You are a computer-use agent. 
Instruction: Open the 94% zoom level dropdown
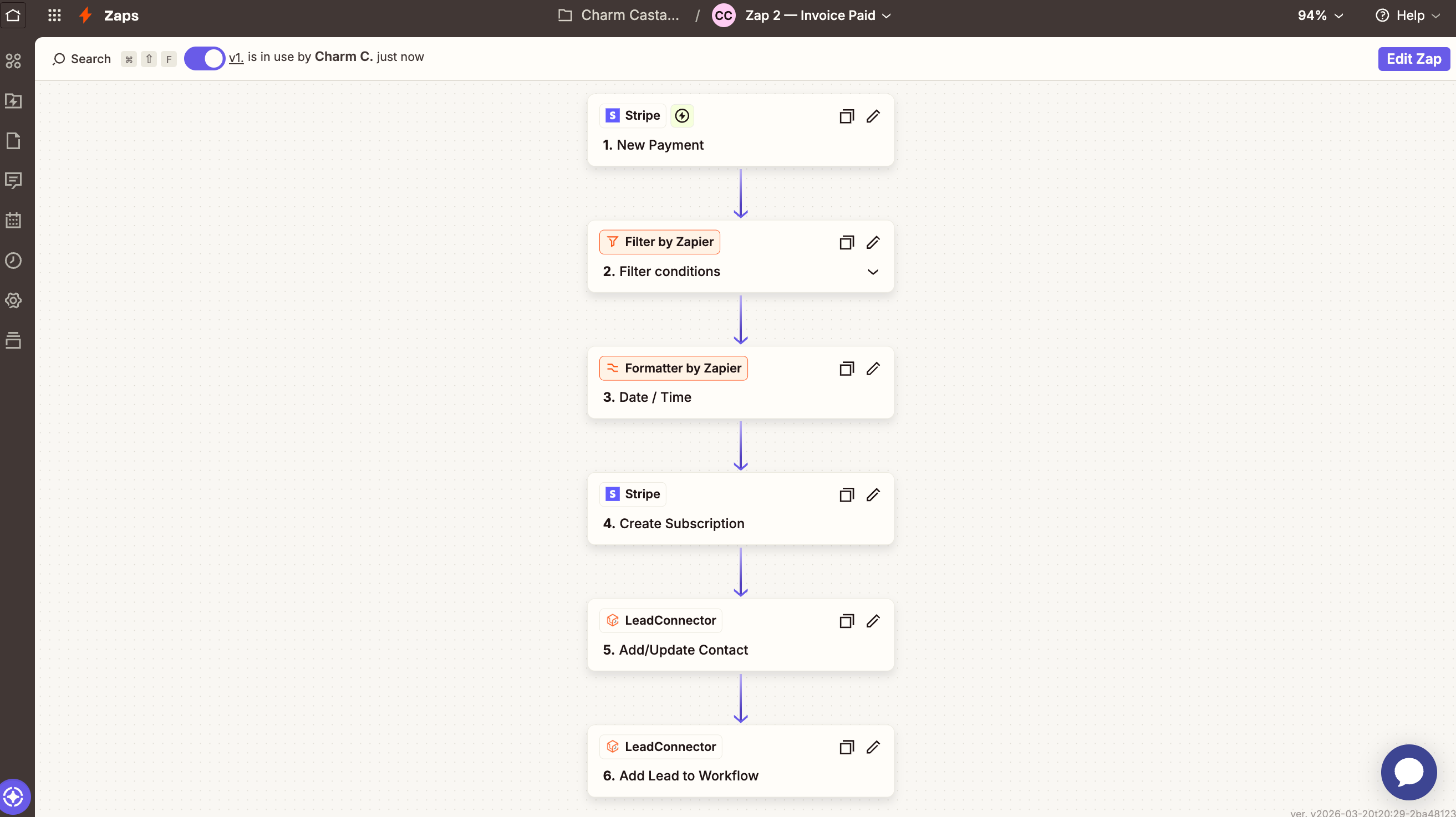(x=1320, y=16)
